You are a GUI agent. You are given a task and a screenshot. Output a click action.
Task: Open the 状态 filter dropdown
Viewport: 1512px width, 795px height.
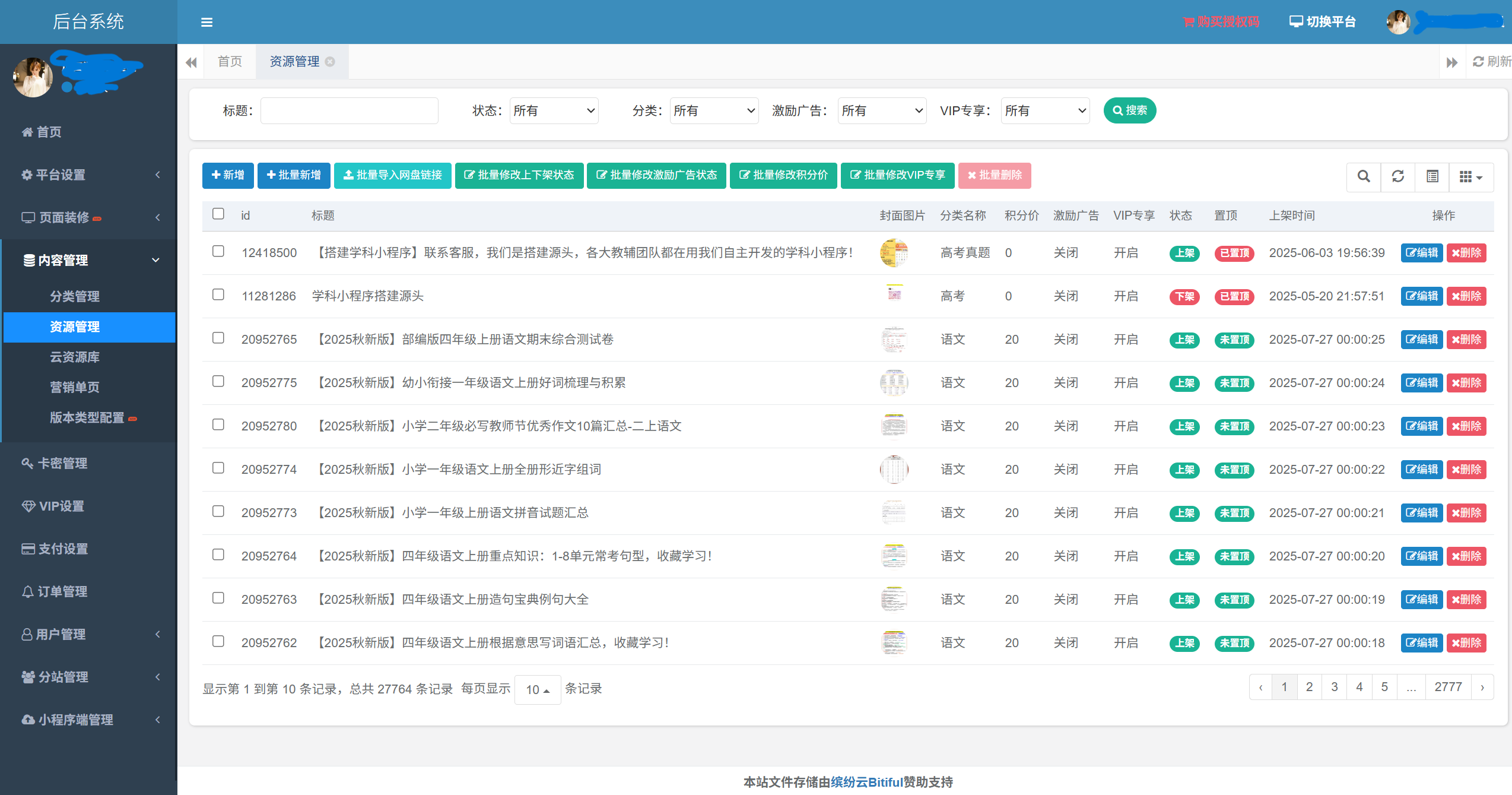[x=553, y=110]
